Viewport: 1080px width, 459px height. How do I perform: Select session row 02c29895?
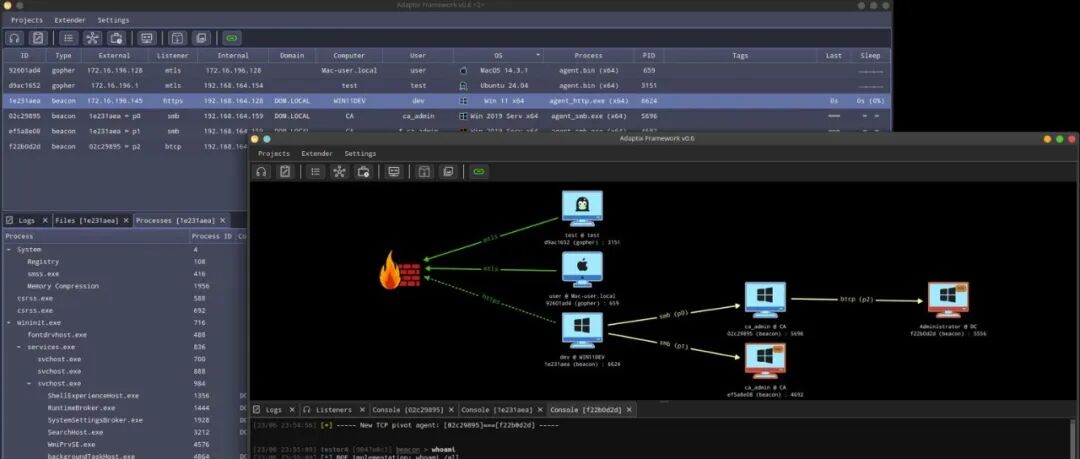[x=446, y=116]
